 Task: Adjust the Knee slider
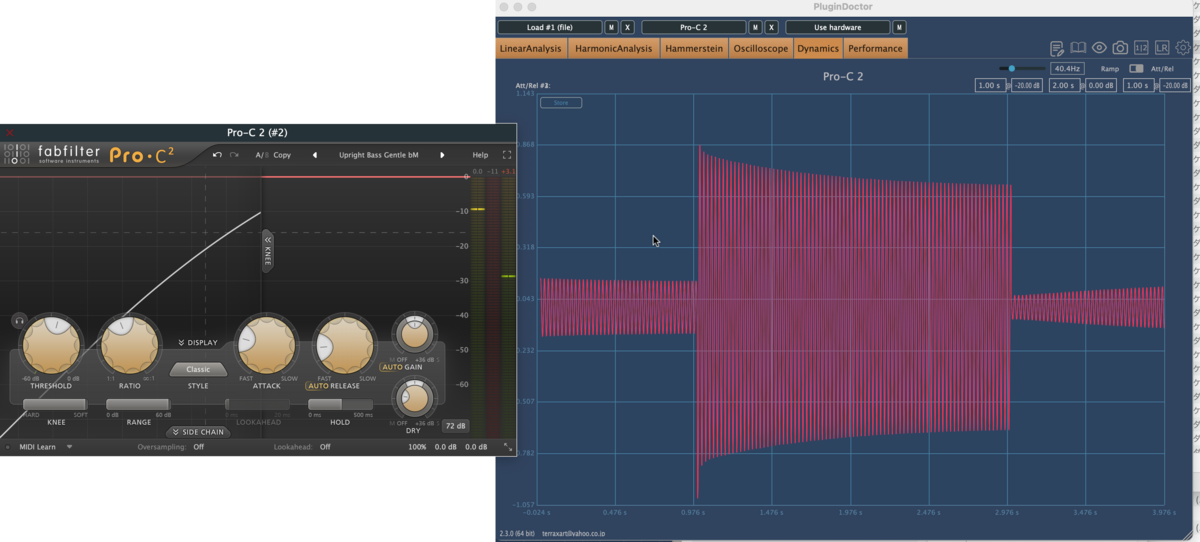point(55,404)
